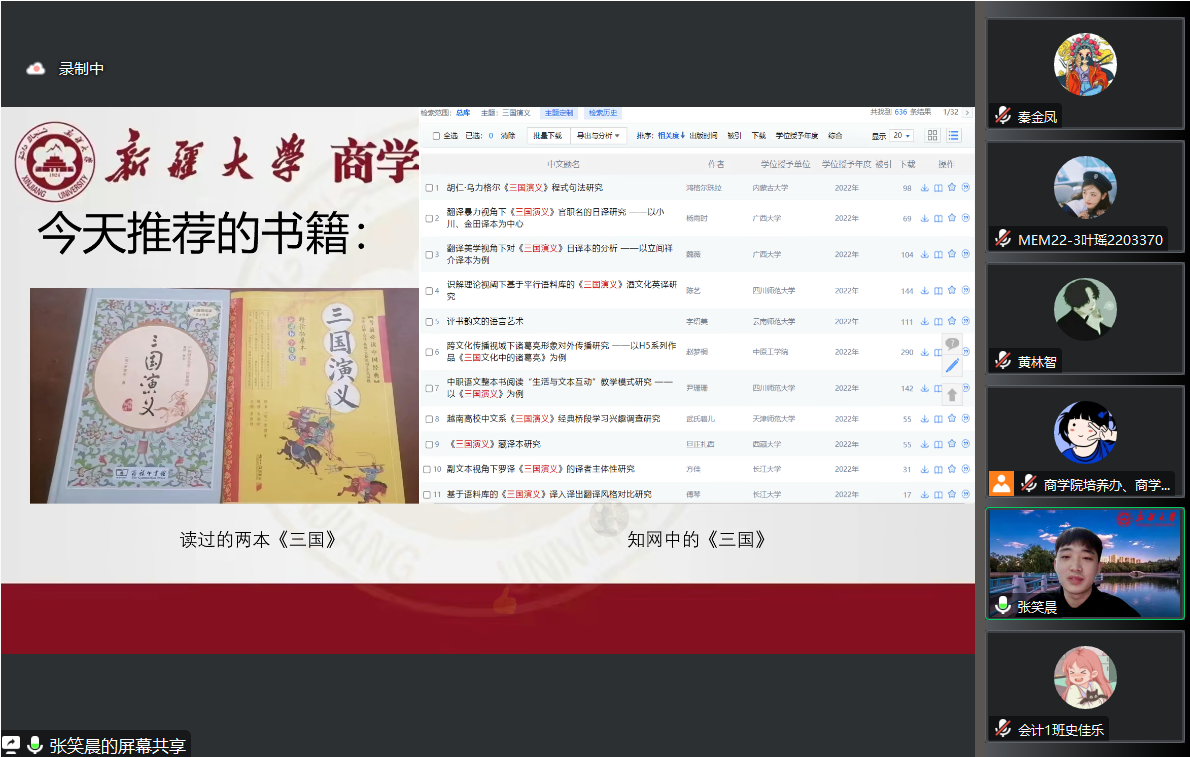Screen dimensions: 1190x757
Task: Tick the checkbox for result row 5
Action: 428,322
